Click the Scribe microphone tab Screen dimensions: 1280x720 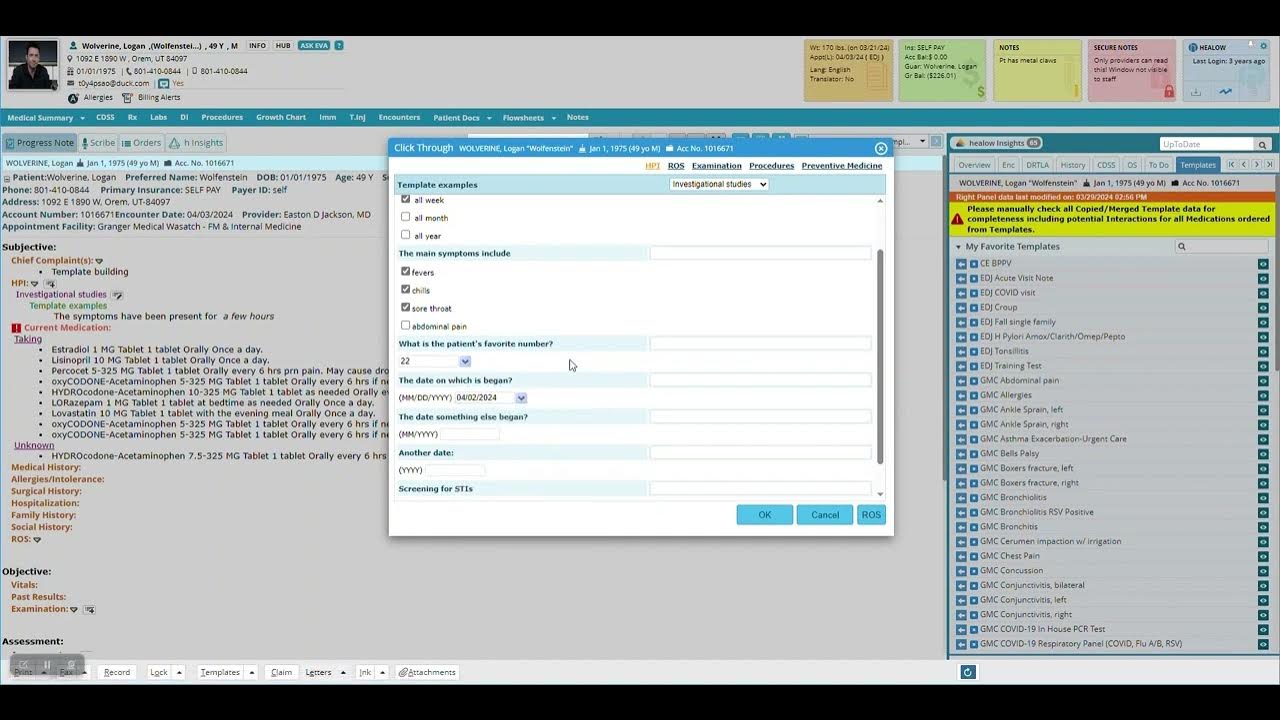pyautogui.click(x=97, y=143)
